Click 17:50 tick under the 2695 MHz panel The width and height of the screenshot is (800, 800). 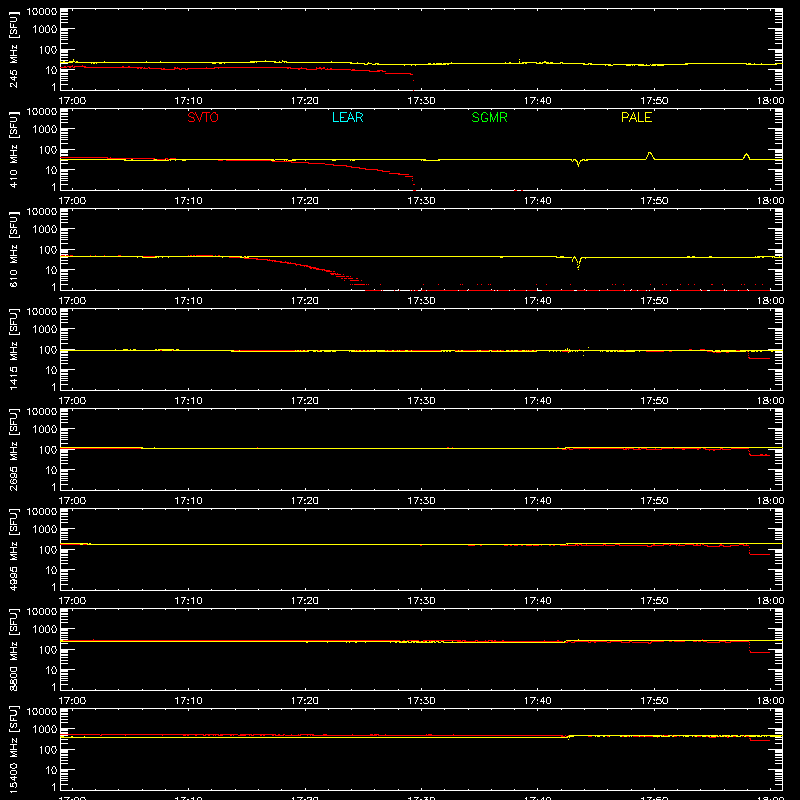coord(654,501)
